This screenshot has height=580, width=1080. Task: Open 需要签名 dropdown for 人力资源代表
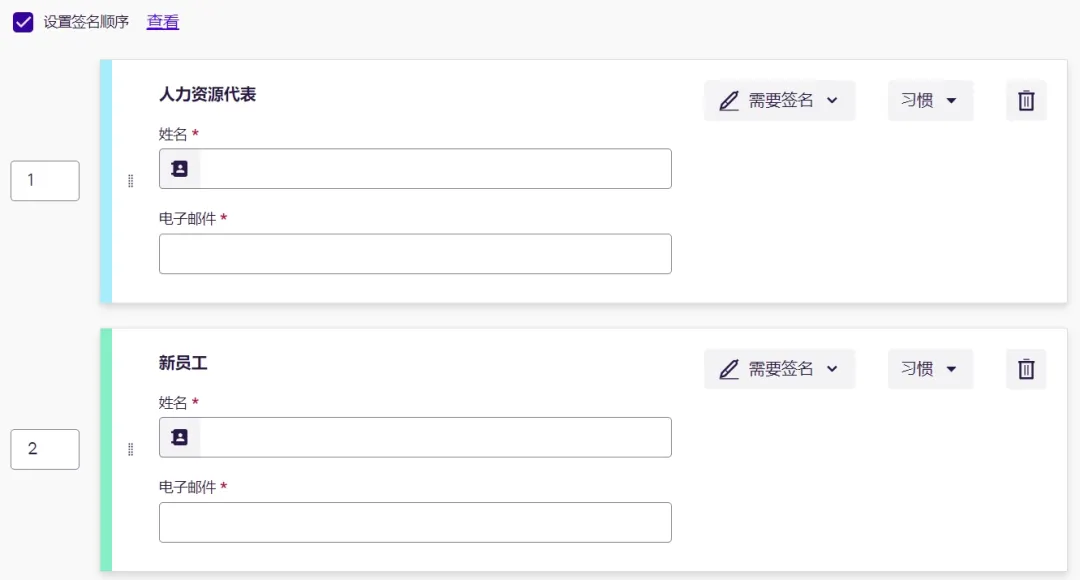(779, 101)
